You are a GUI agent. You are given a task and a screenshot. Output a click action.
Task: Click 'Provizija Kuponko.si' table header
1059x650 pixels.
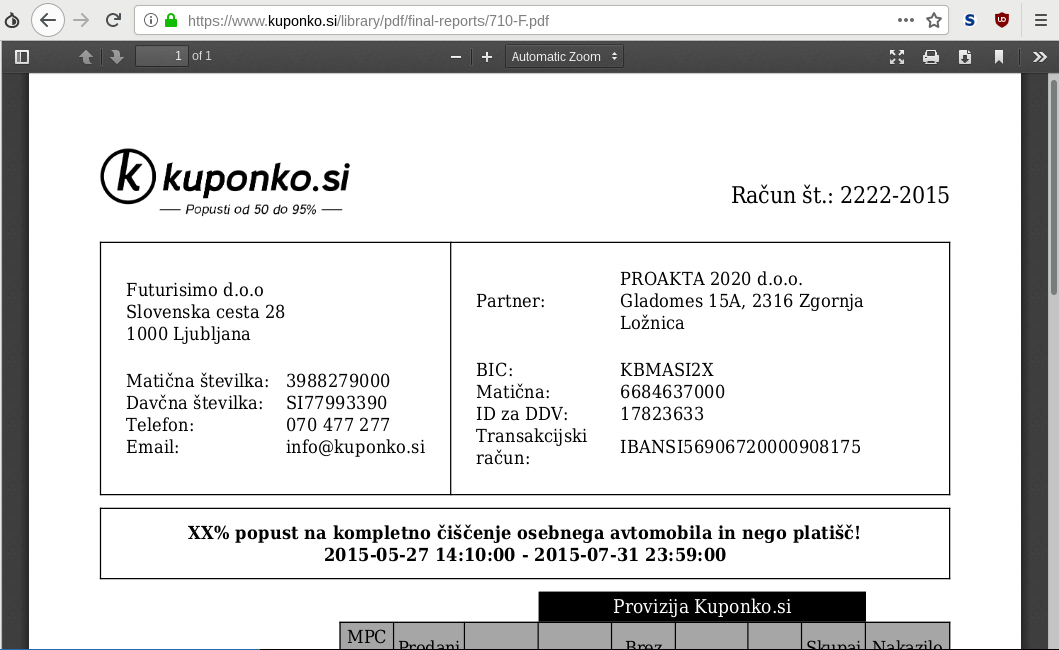[702, 606]
